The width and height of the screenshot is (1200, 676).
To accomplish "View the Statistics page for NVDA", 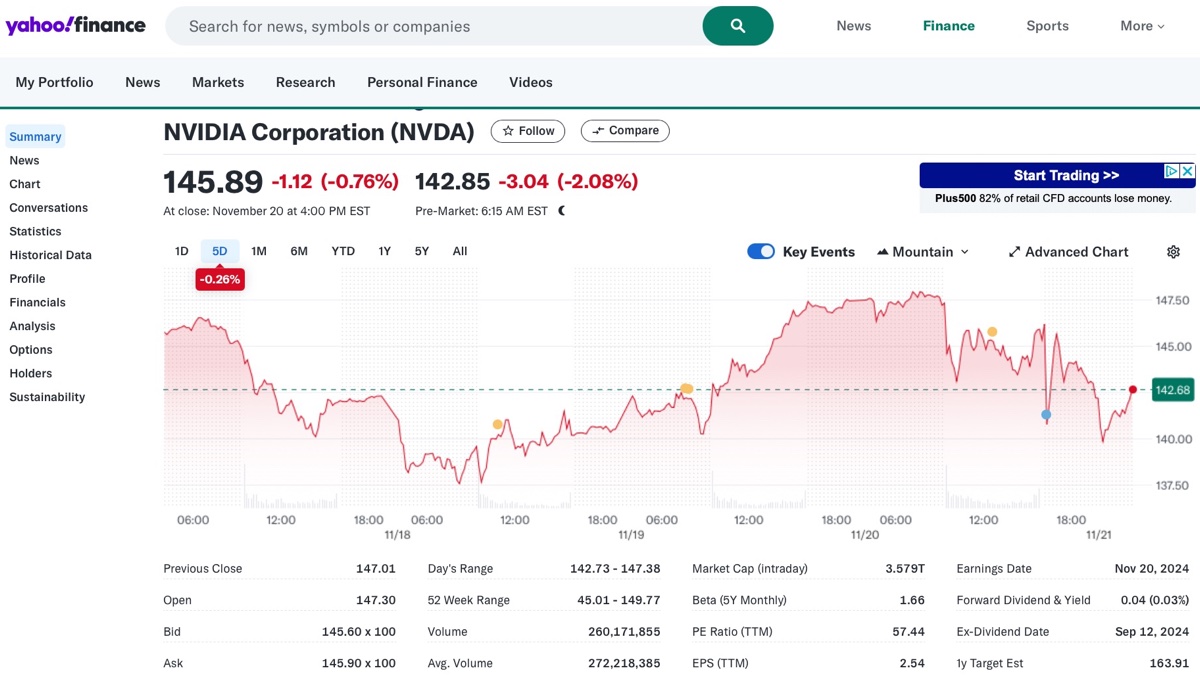I will click(35, 231).
